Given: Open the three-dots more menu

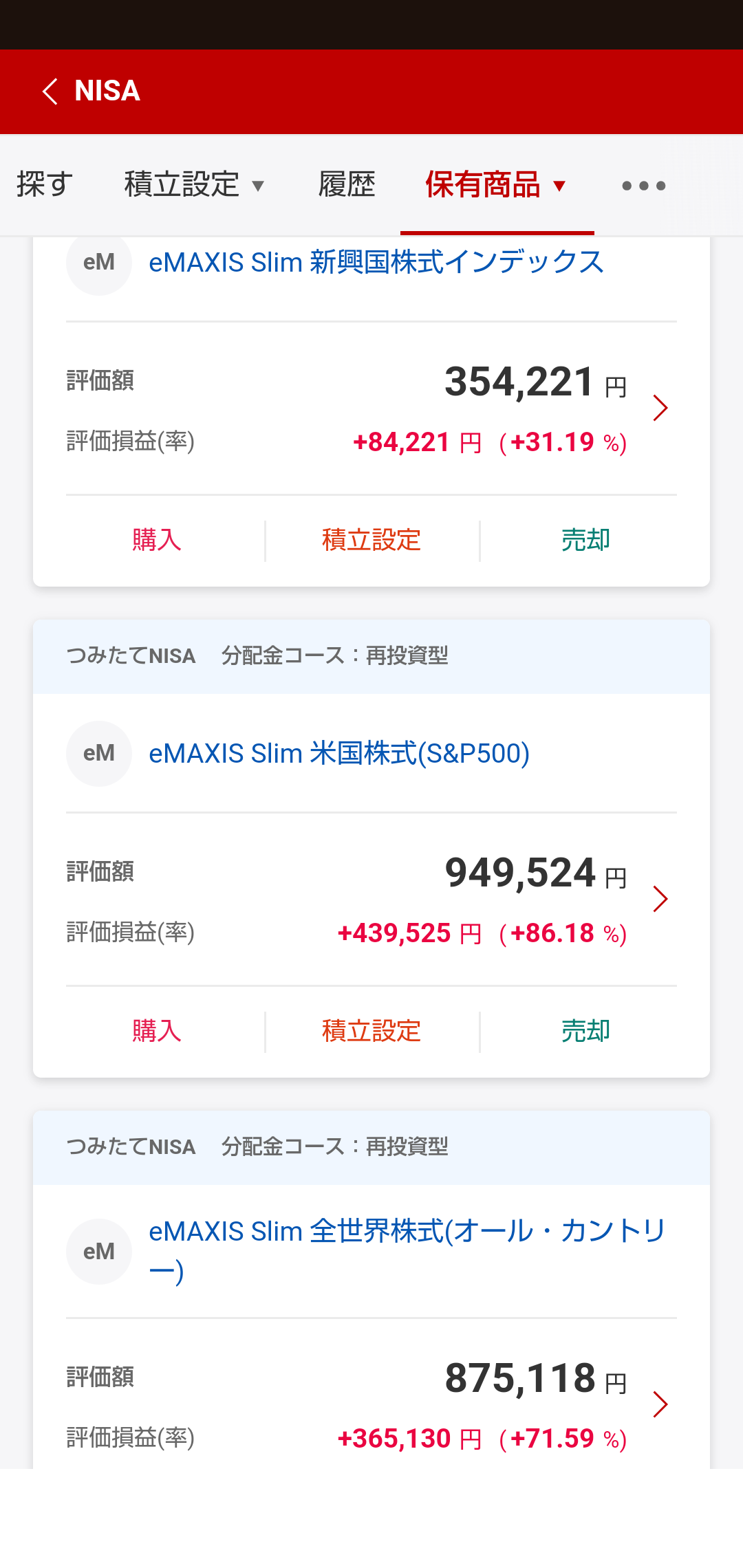Looking at the screenshot, I should coord(643,186).
